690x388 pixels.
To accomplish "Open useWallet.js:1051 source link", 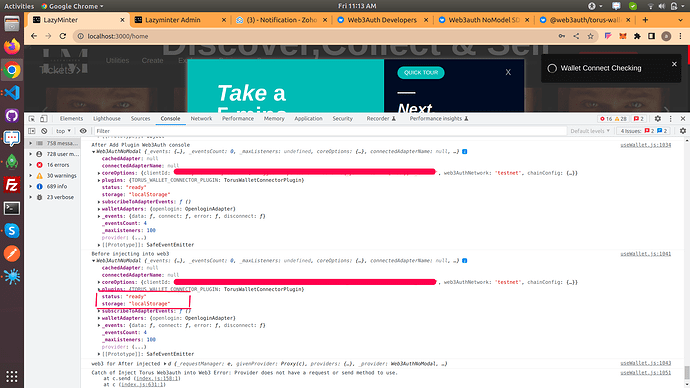I will [646, 373].
